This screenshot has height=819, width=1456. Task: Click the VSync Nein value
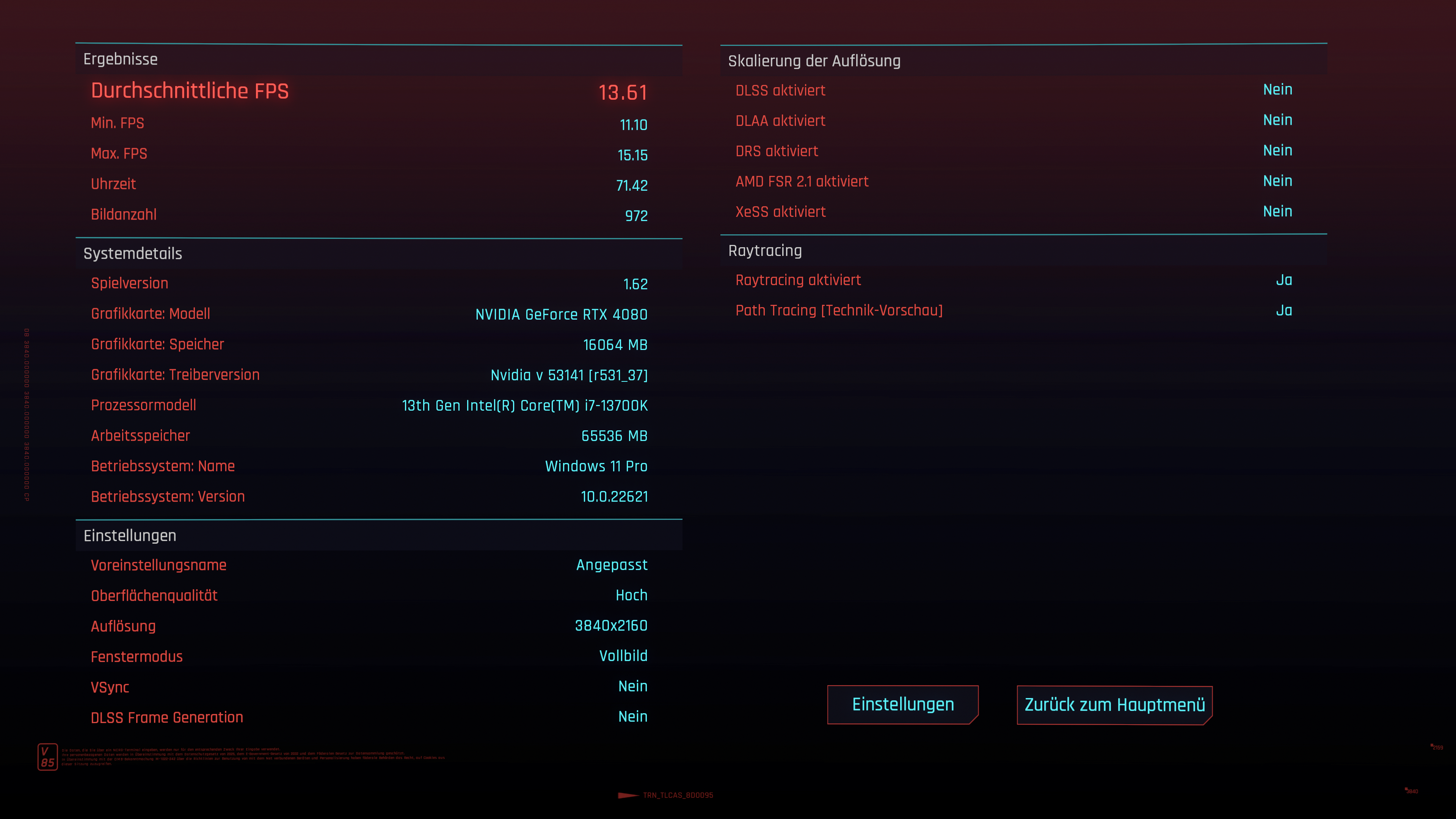(x=632, y=687)
